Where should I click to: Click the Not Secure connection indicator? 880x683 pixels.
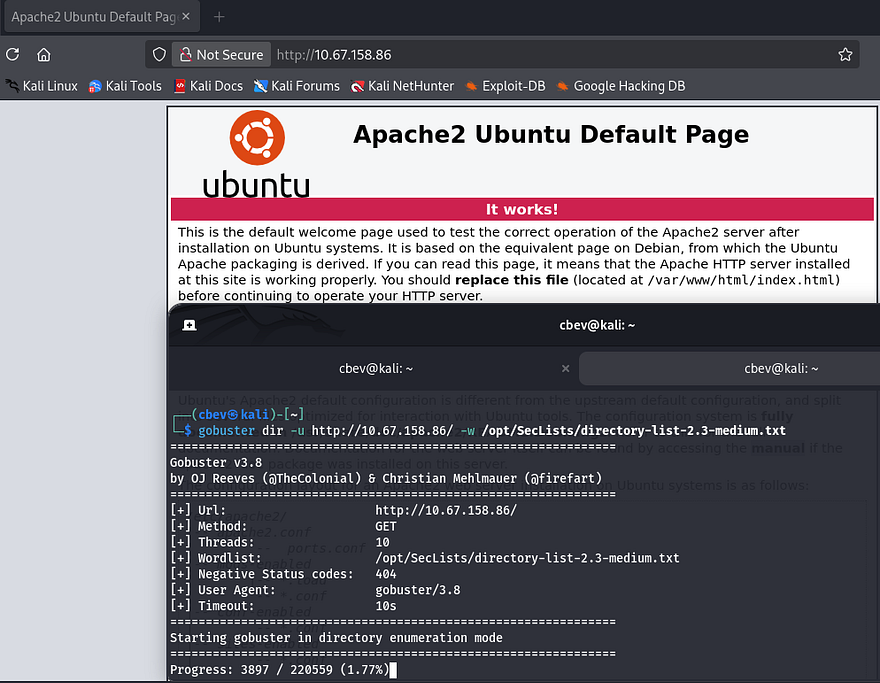(221, 55)
